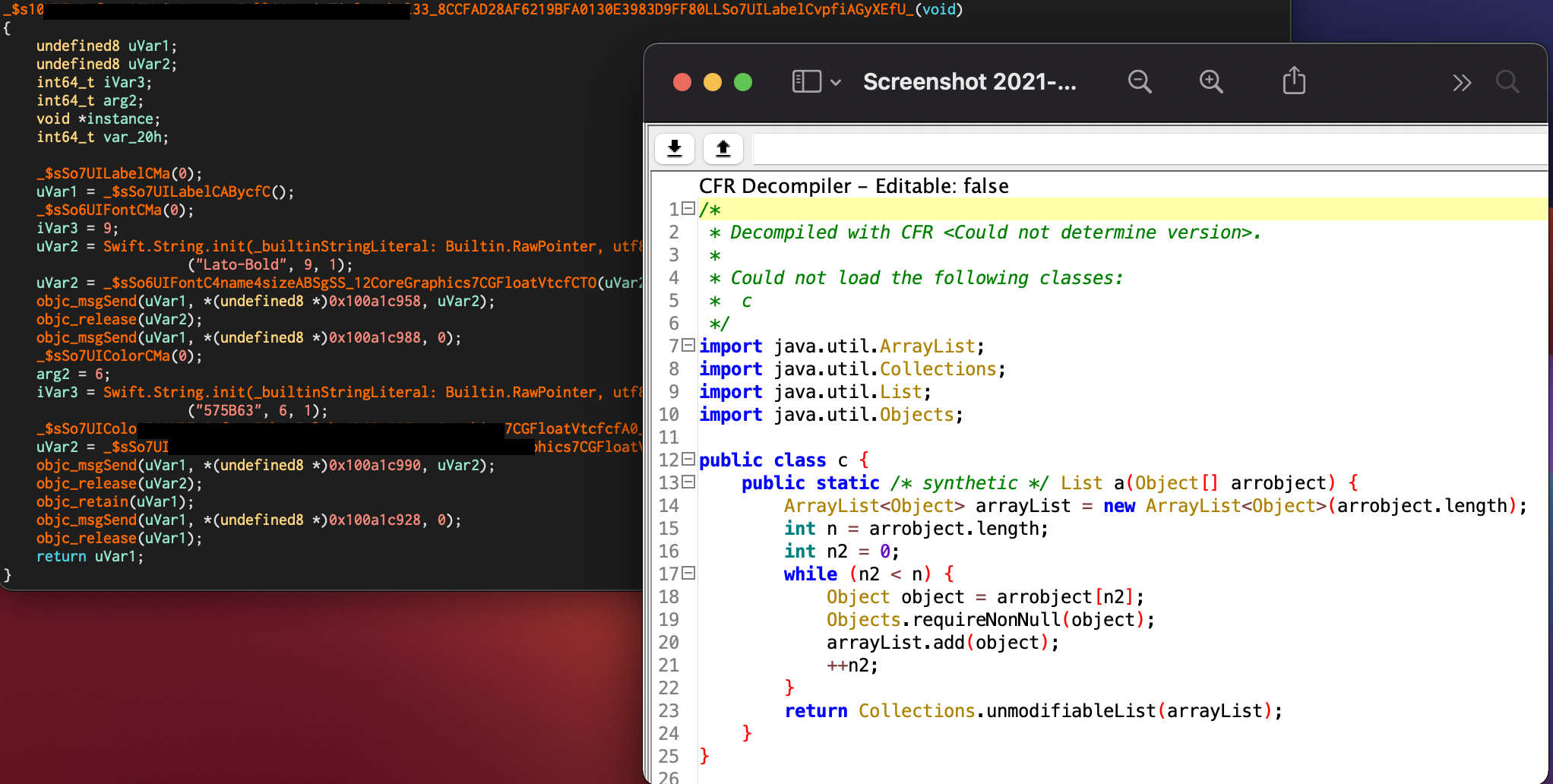The width and height of the screenshot is (1553, 784).
Task: Open the search field magnifier in Preview
Action: [1507, 81]
